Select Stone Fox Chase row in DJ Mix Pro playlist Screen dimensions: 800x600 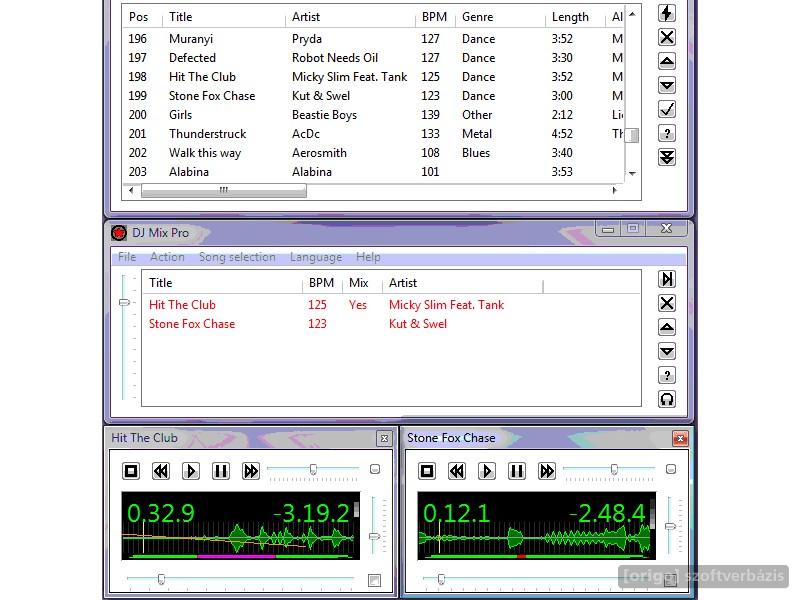click(391, 324)
